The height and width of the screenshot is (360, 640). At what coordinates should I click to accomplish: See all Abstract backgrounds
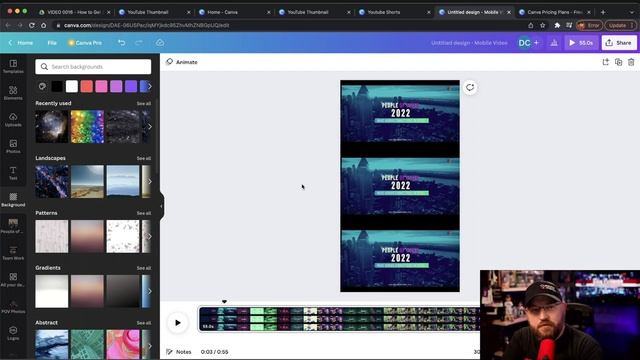coord(144,323)
